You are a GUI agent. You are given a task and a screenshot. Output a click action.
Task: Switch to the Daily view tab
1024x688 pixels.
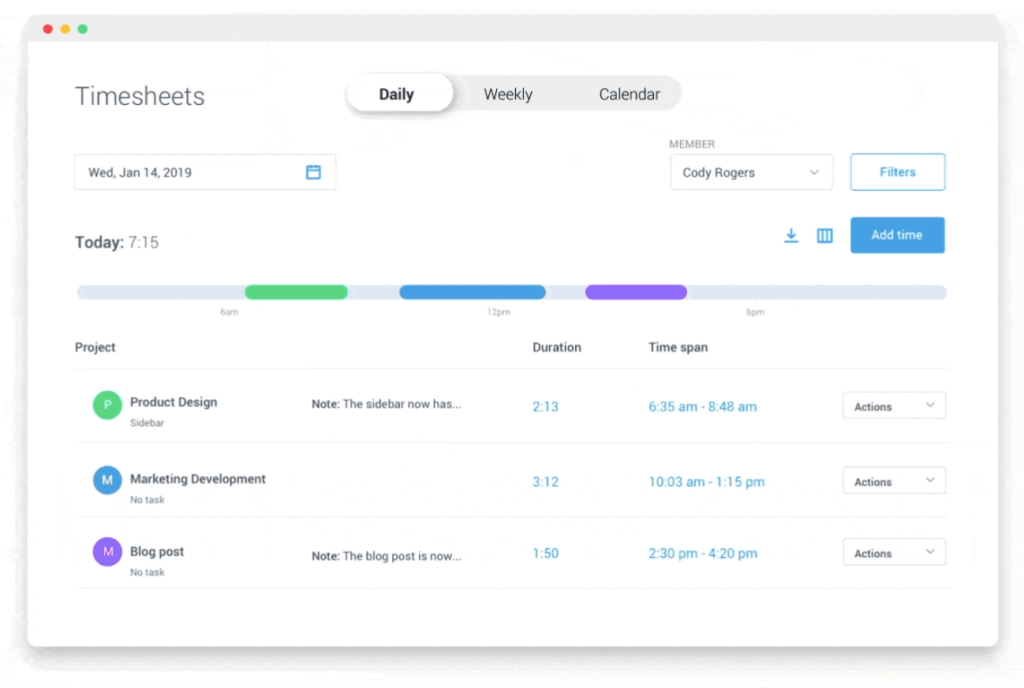[397, 94]
